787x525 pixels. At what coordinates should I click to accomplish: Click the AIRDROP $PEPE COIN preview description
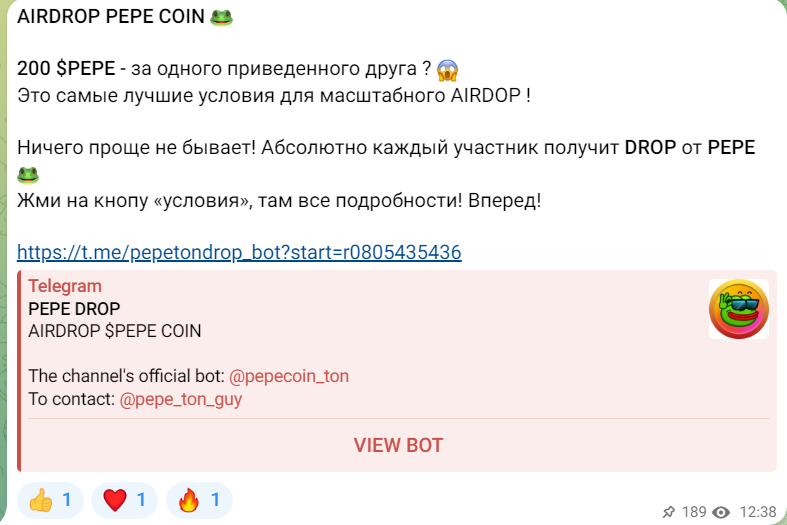pyautogui.click(x=114, y=331)
